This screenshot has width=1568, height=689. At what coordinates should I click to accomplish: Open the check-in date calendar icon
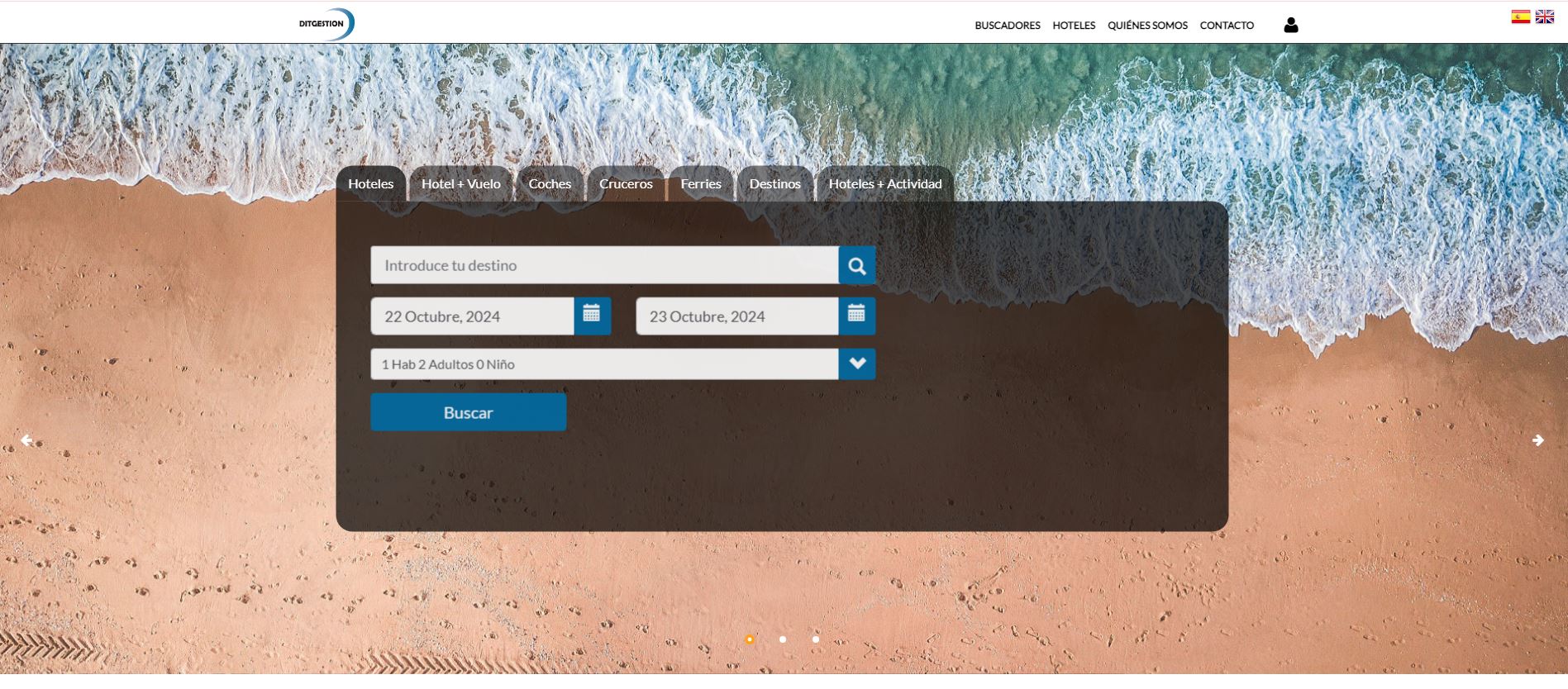coord(592,316)
